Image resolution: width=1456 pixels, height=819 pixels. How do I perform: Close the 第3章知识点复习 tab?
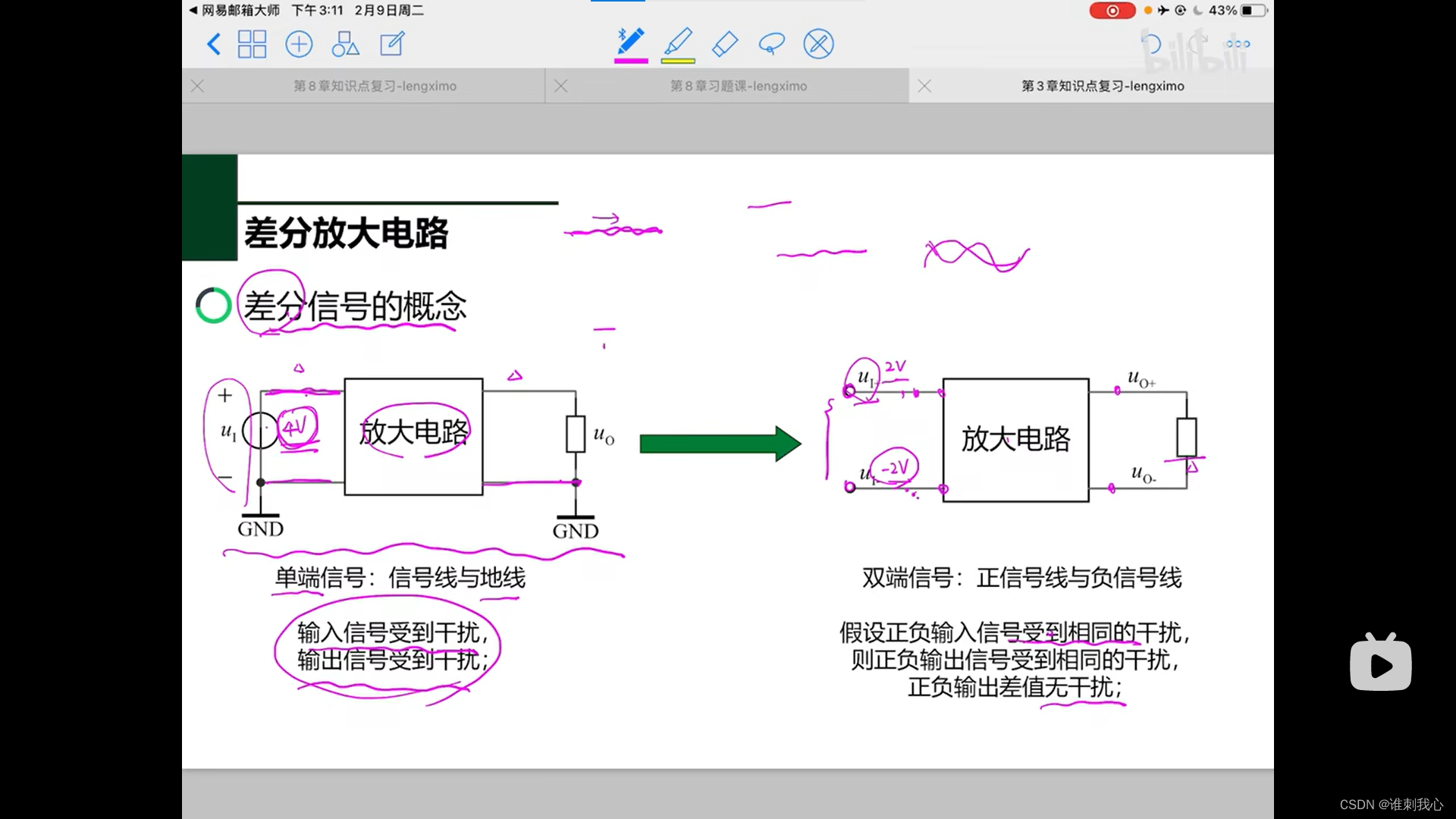point(924,86)
